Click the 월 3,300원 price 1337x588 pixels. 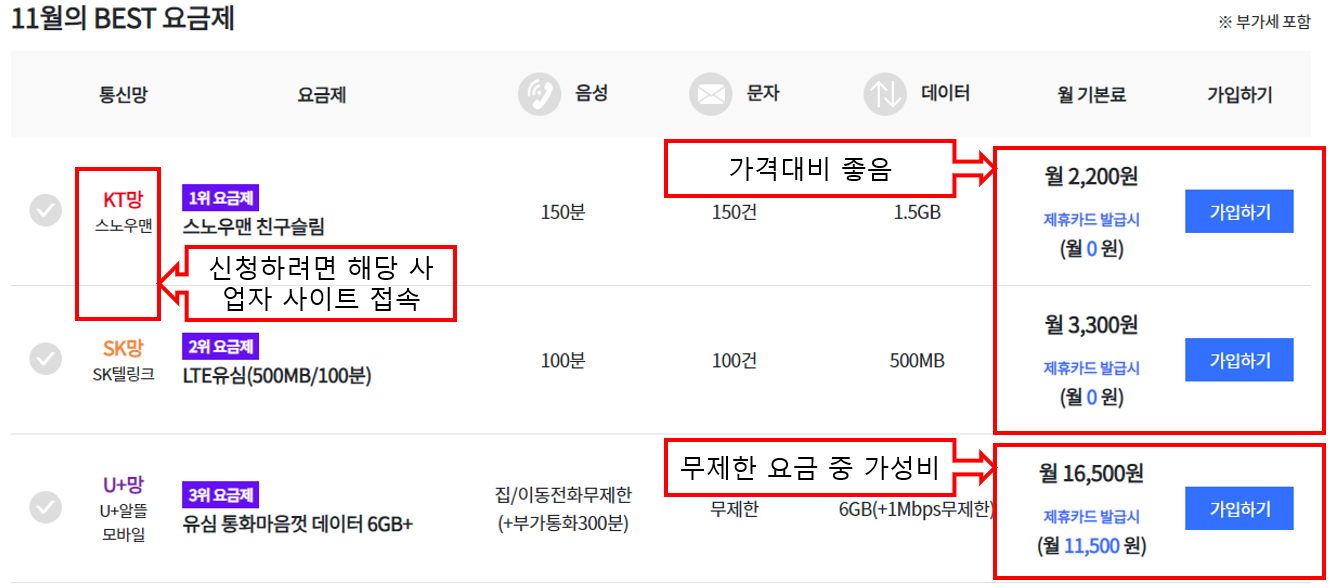(x=1092, y=325)
